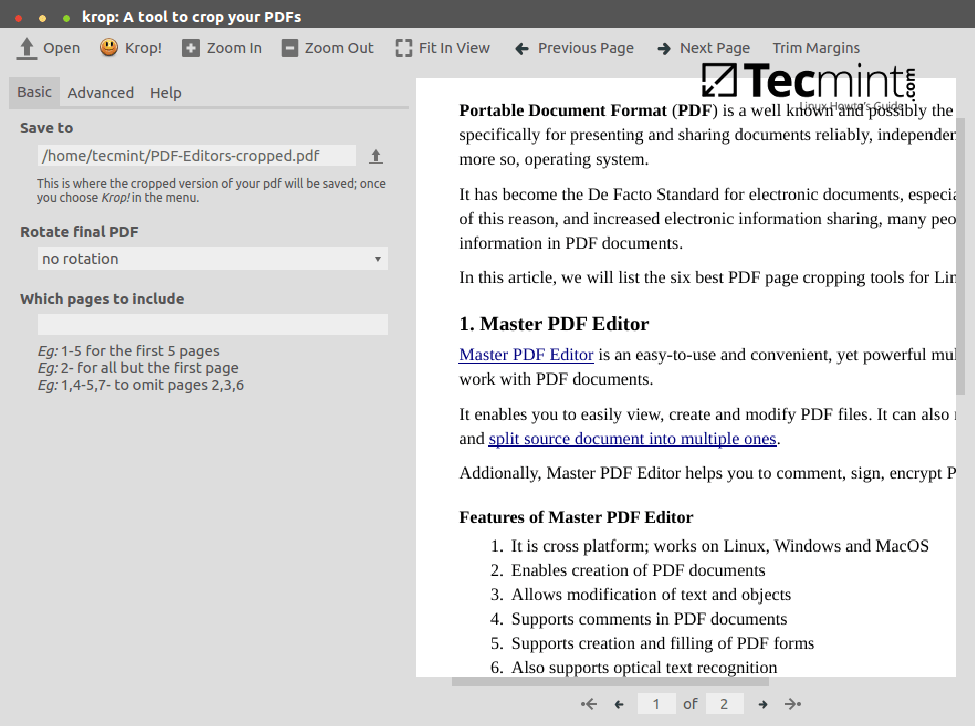Select the Basic tab
Viewport: 975px width, 726px height.
click(34, 92)
